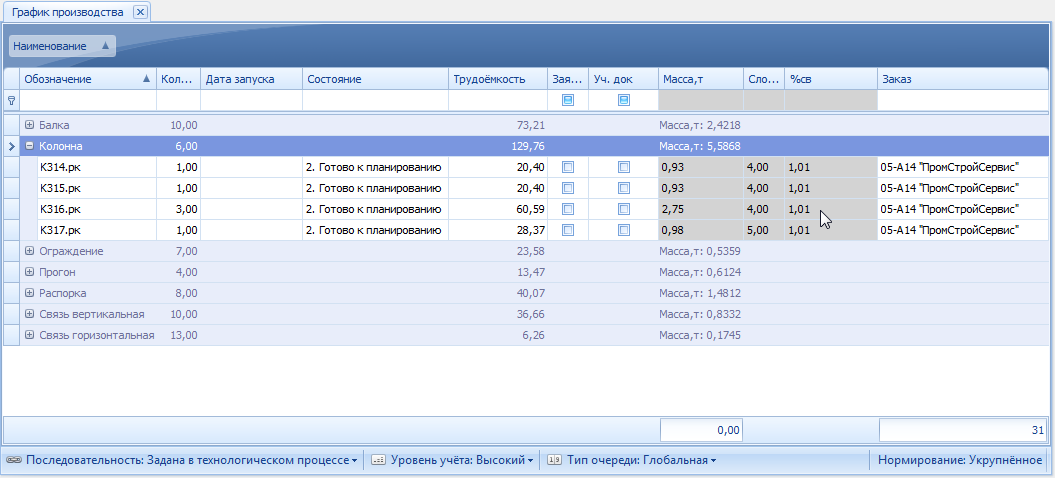
Task: Click the footer count field 31
Action: [x=963, y=430]
